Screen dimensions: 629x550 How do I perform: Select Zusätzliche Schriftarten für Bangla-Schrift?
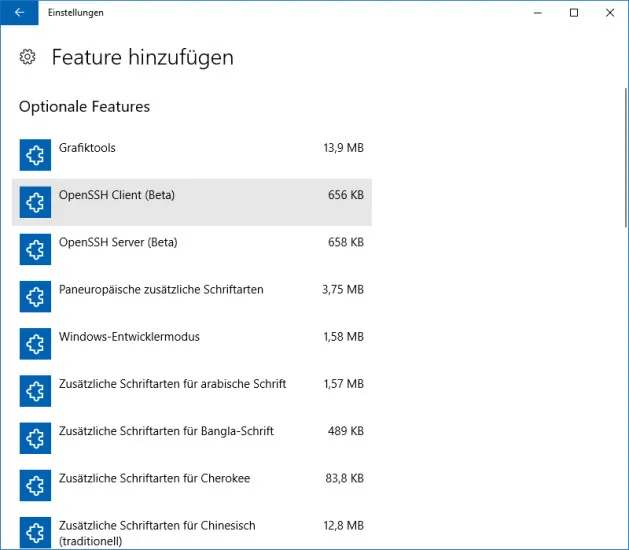click(166, 431)
